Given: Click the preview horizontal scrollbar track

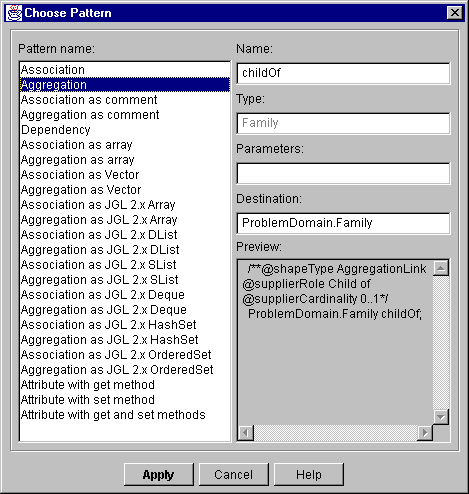Looking at the screenshot, I should pyautogui.click(x=335, y=433).
